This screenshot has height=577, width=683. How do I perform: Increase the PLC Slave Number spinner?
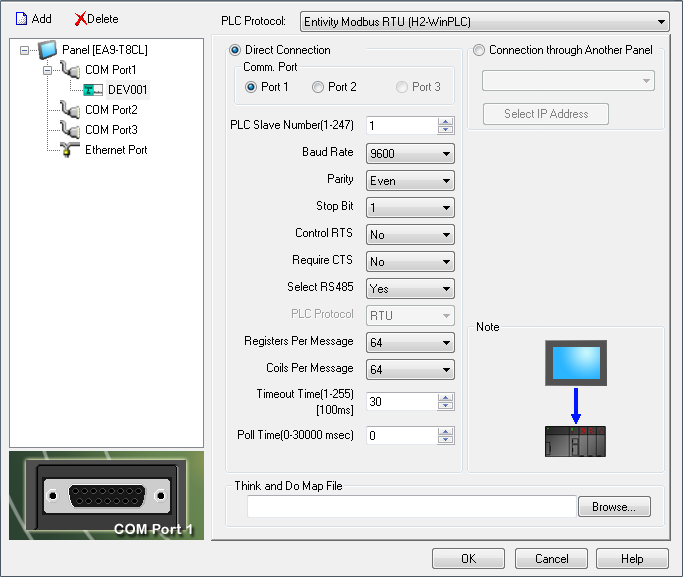(446, 121)
